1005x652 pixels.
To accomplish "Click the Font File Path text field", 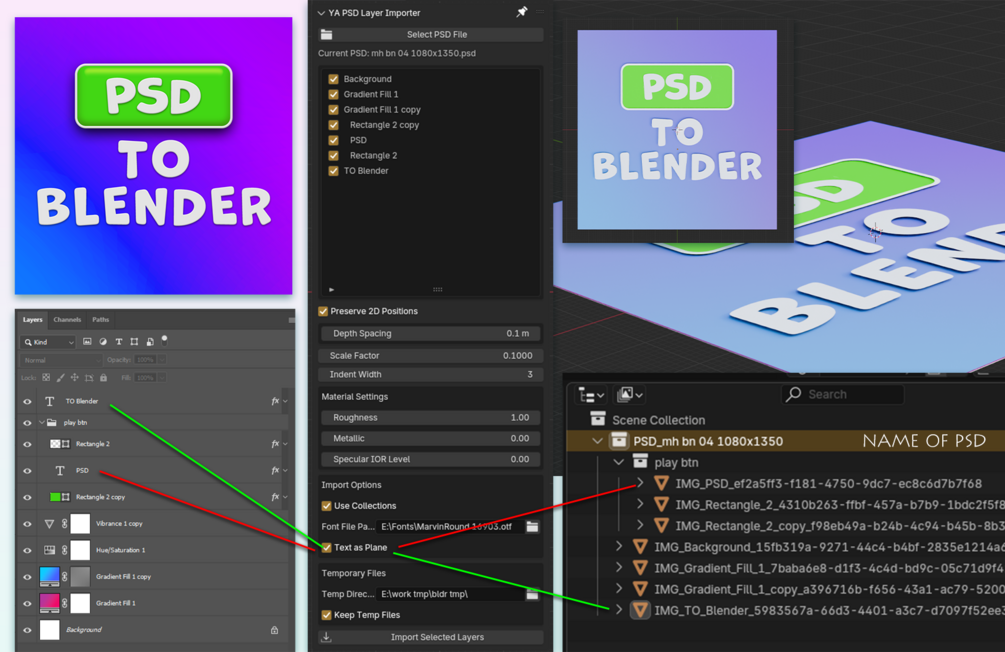I will click(x=451, y=526).
